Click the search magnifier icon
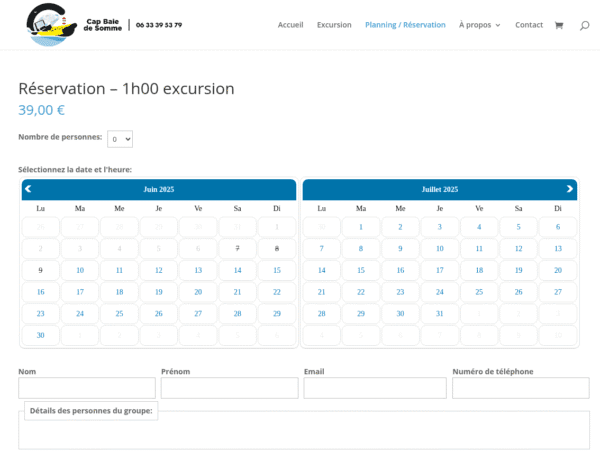Viewport: 600px width, 461px height. tap(584, 25)
